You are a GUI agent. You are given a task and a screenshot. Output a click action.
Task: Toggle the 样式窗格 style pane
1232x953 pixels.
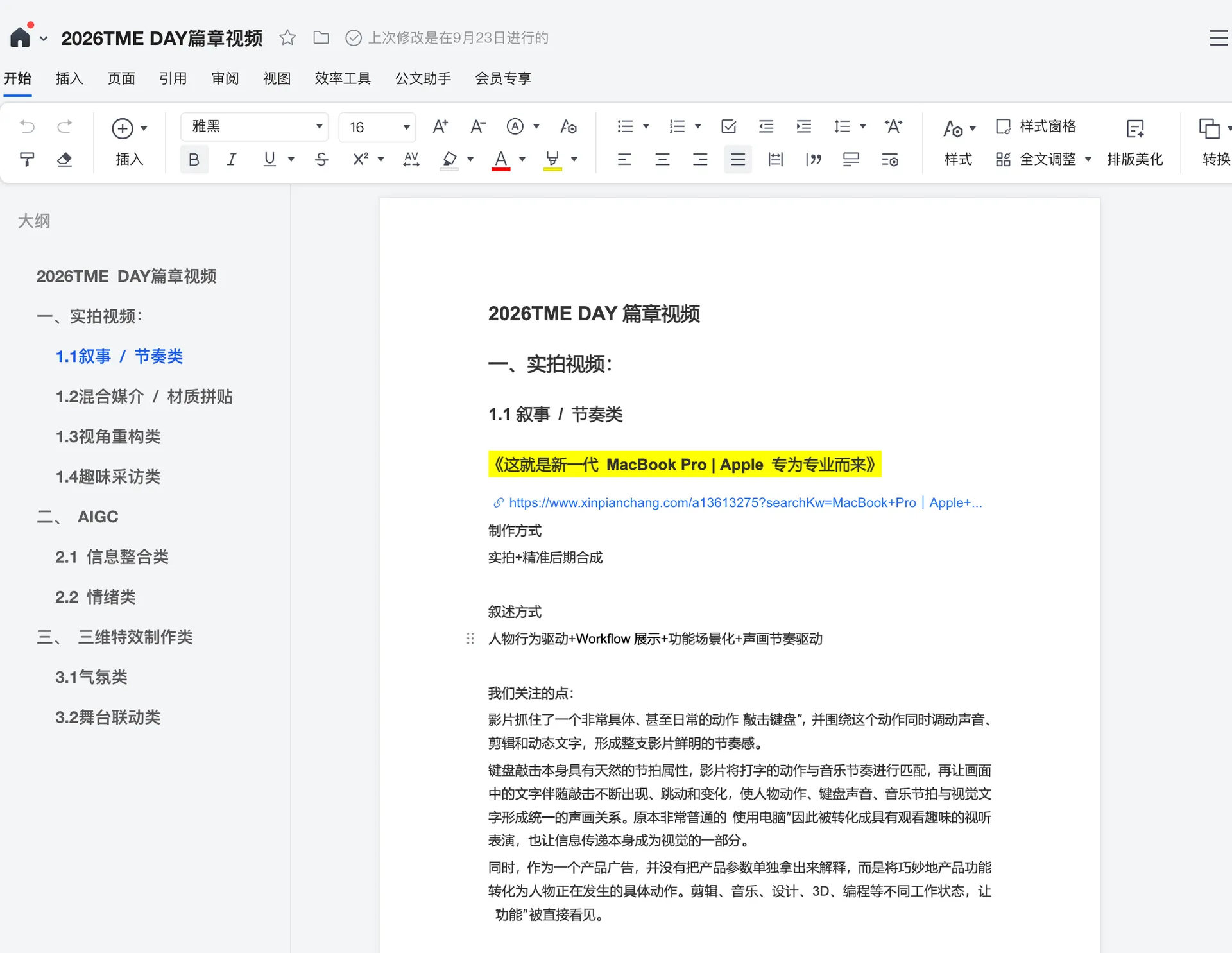[x=1036, y=126]
